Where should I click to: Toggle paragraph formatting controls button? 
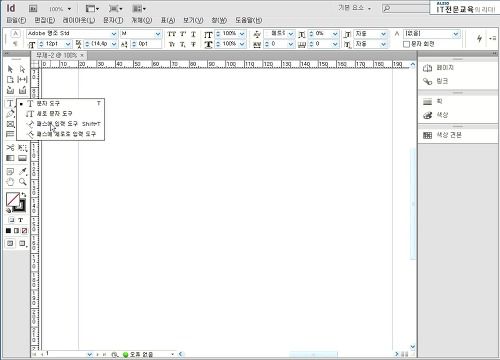coord(15,44)
